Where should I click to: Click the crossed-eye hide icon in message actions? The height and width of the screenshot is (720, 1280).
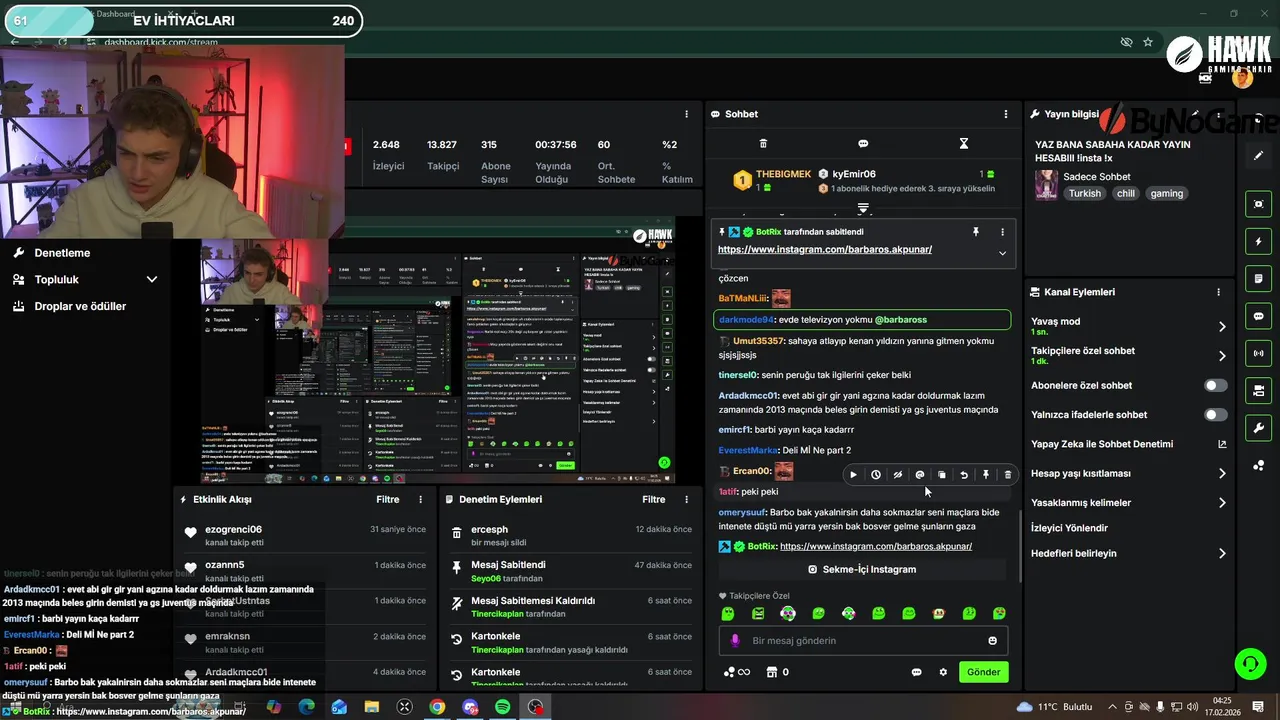coord(897,475)
